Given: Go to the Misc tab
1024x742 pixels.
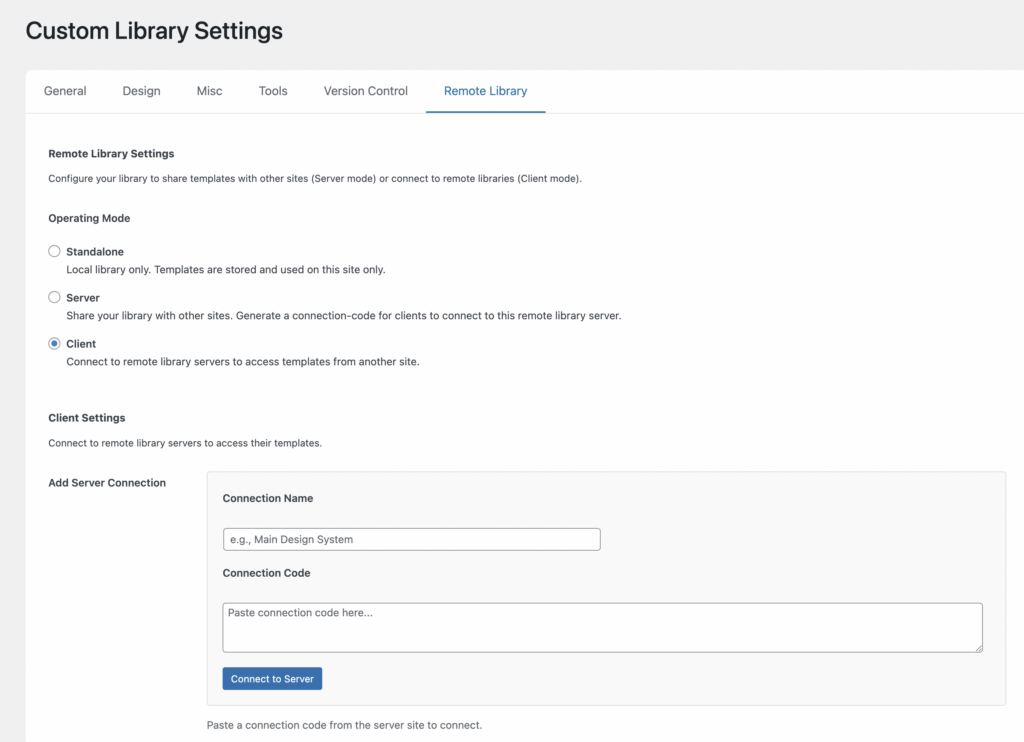Looking at the screenshot, I should click(209, 91).
